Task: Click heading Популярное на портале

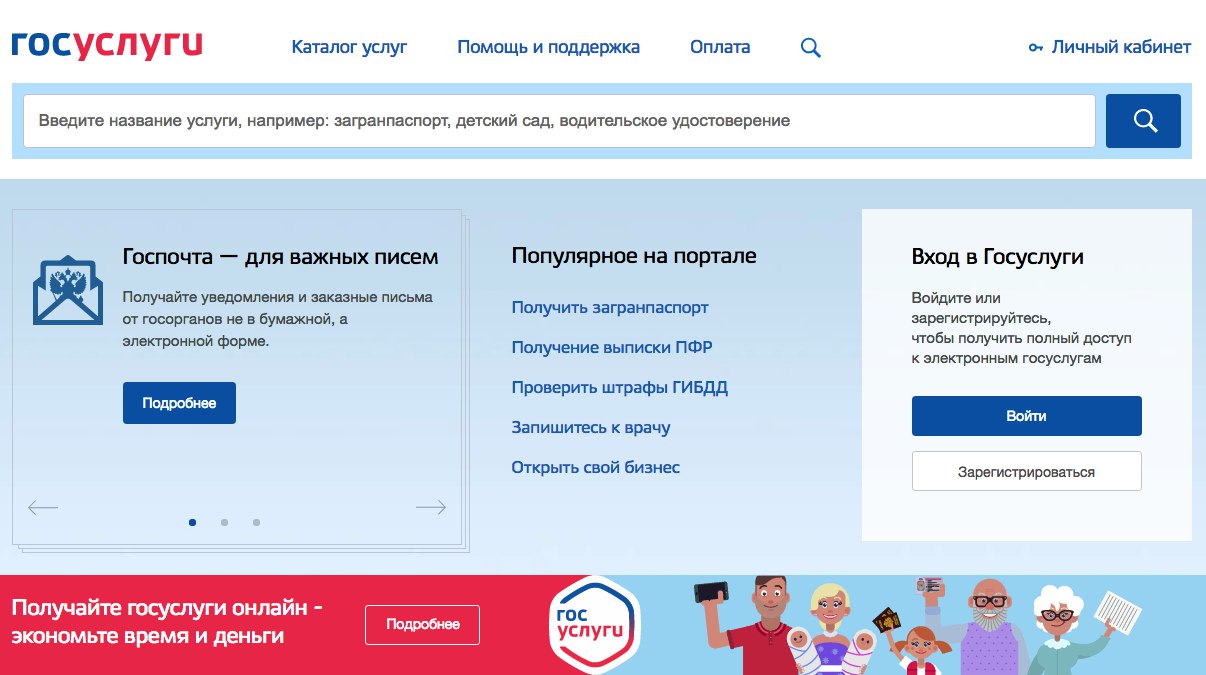Action: (x=634, y=256)
